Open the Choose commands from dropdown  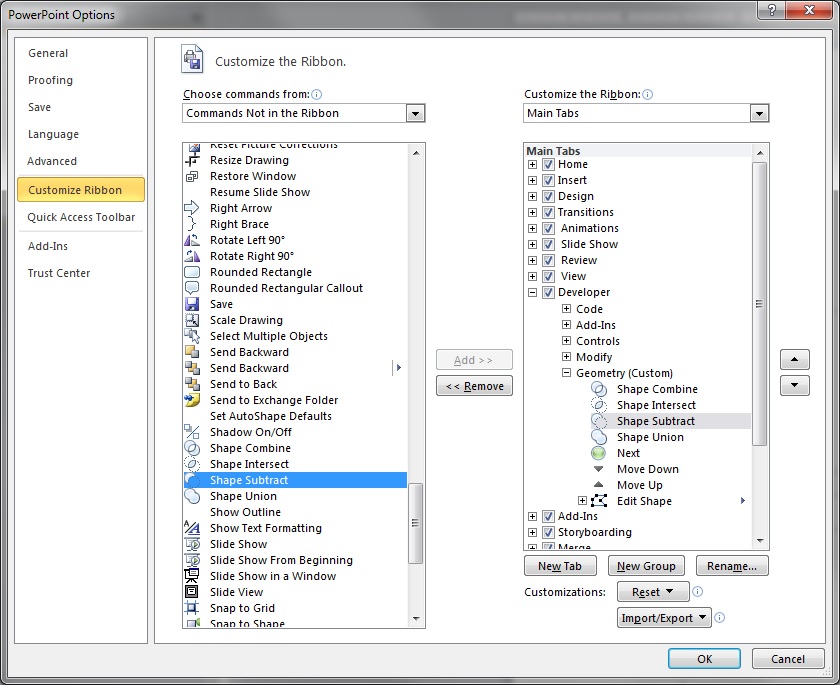[x=415, y=113]
